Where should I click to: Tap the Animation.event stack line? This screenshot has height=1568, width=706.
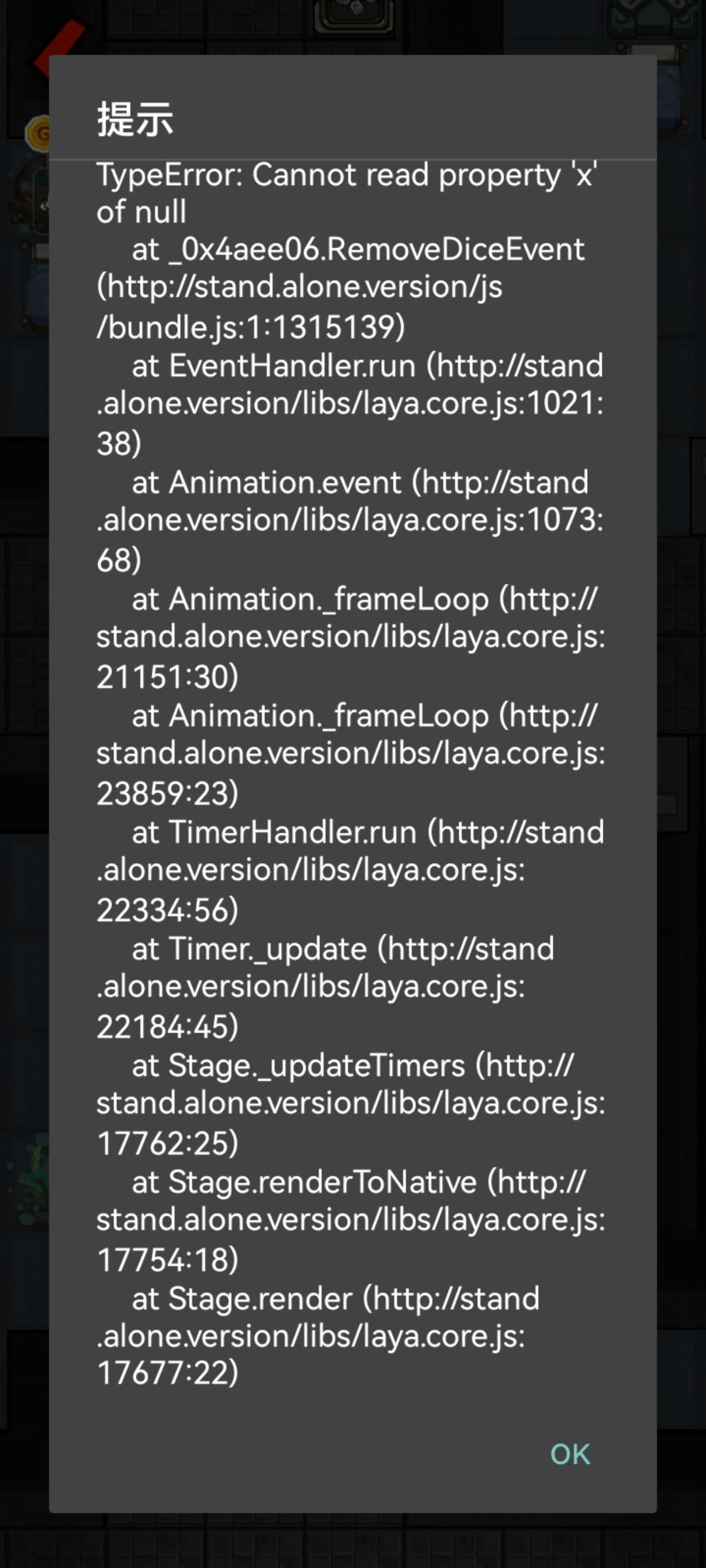(x=360, y=483)
